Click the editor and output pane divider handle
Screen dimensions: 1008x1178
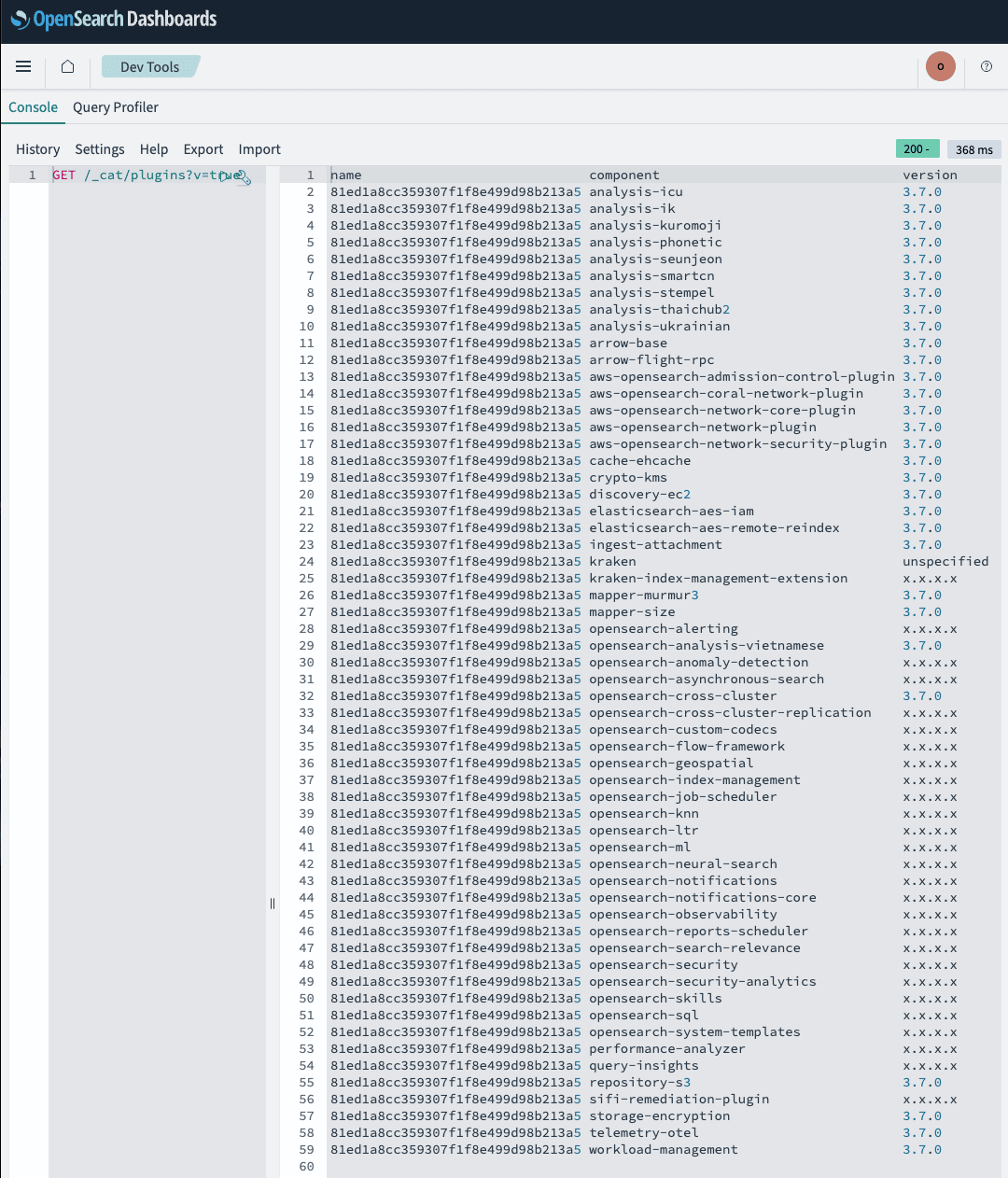[273, 904]
